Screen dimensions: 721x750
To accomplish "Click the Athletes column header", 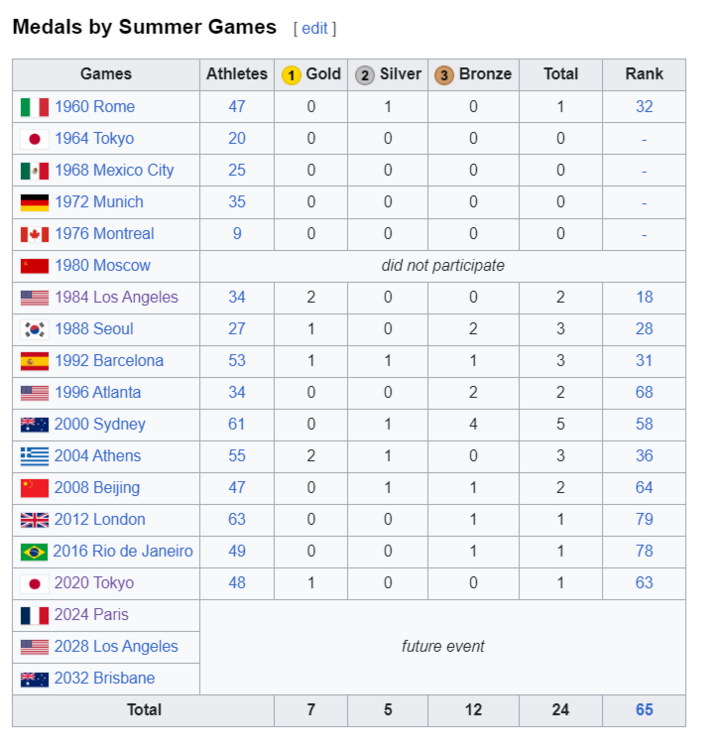I will click(237, 74).
